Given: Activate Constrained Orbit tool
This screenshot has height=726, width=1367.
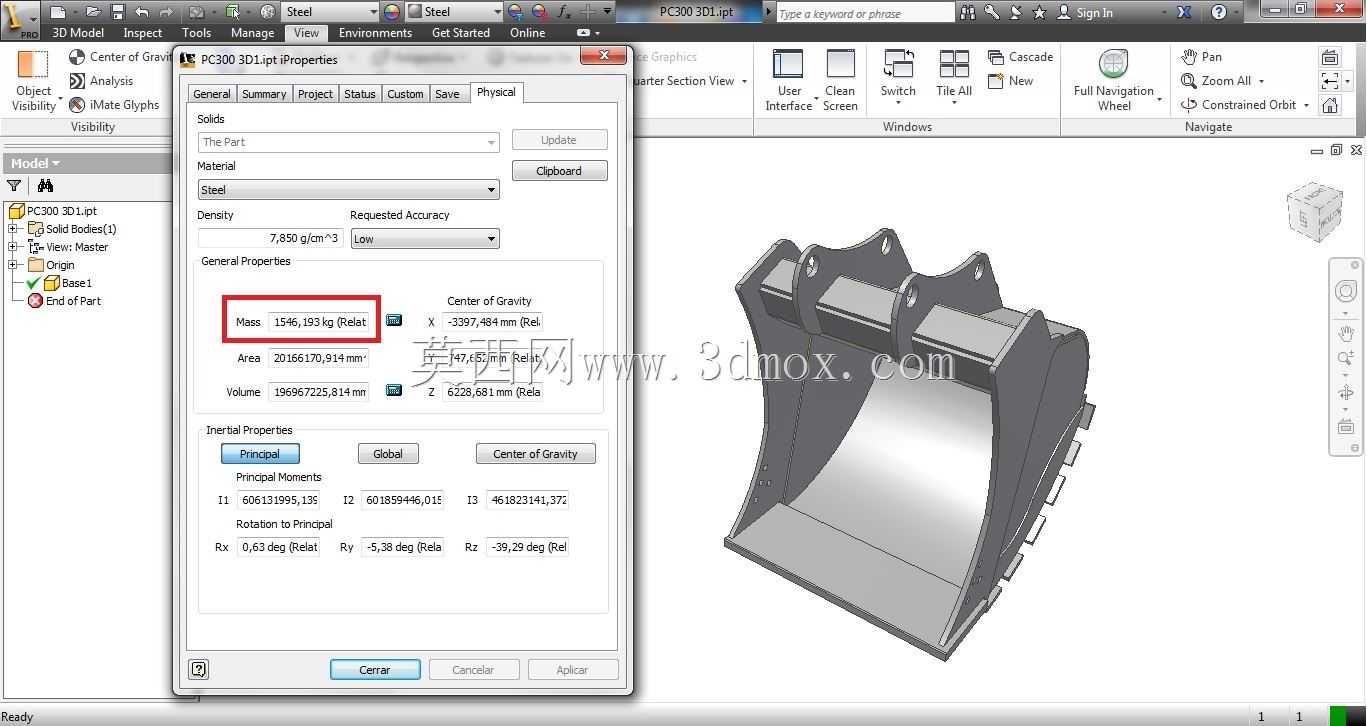Looking at the screenshot, I should [x=1238, y=105].
